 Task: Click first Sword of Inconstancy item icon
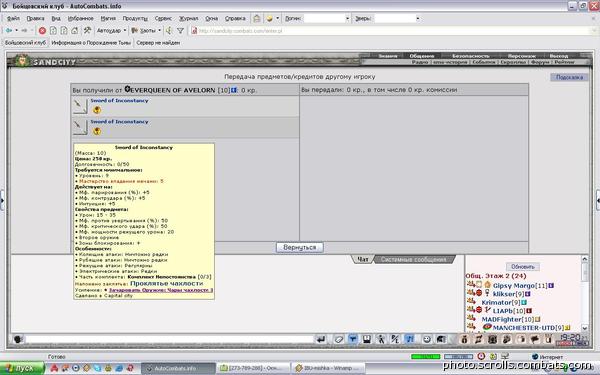click(80, 106)
